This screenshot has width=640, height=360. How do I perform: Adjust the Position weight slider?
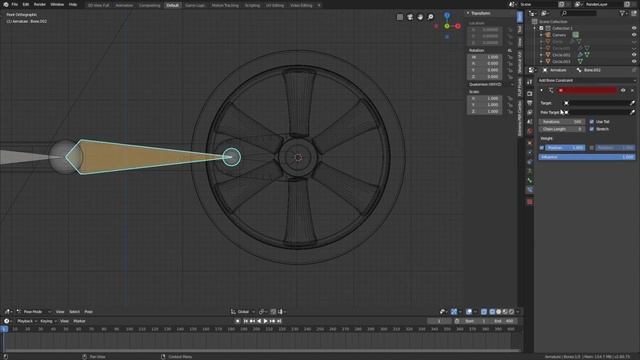[565, 148]
